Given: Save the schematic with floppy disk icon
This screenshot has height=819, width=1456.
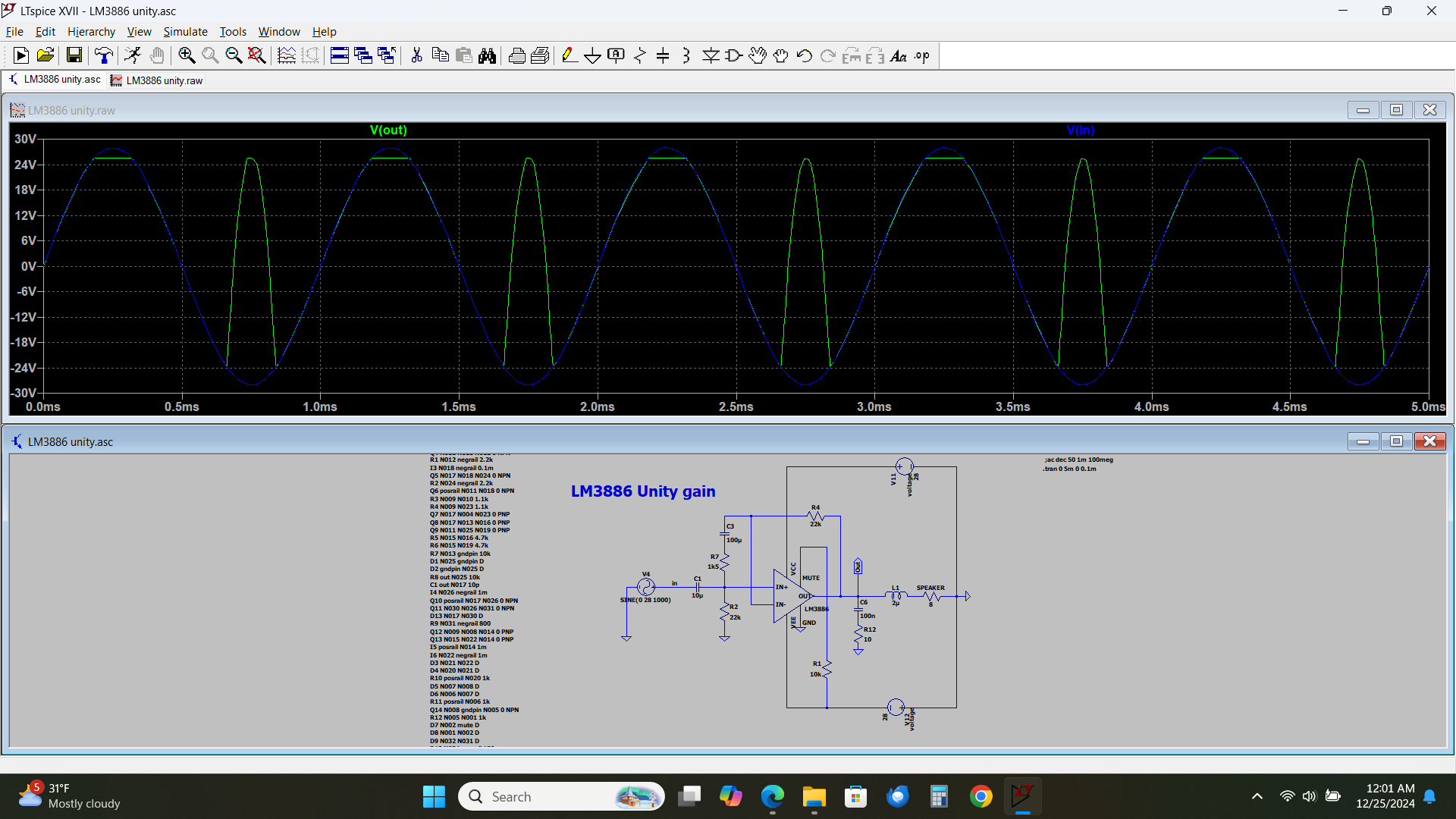Looking at the screenshot, I should point(74,55).
